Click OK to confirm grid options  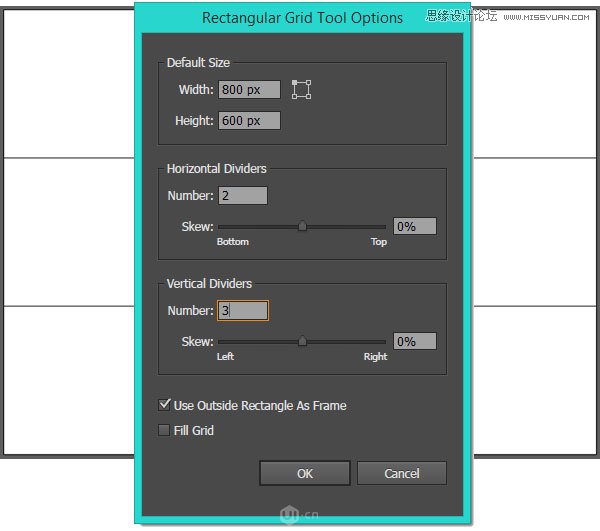click(304, 473)
